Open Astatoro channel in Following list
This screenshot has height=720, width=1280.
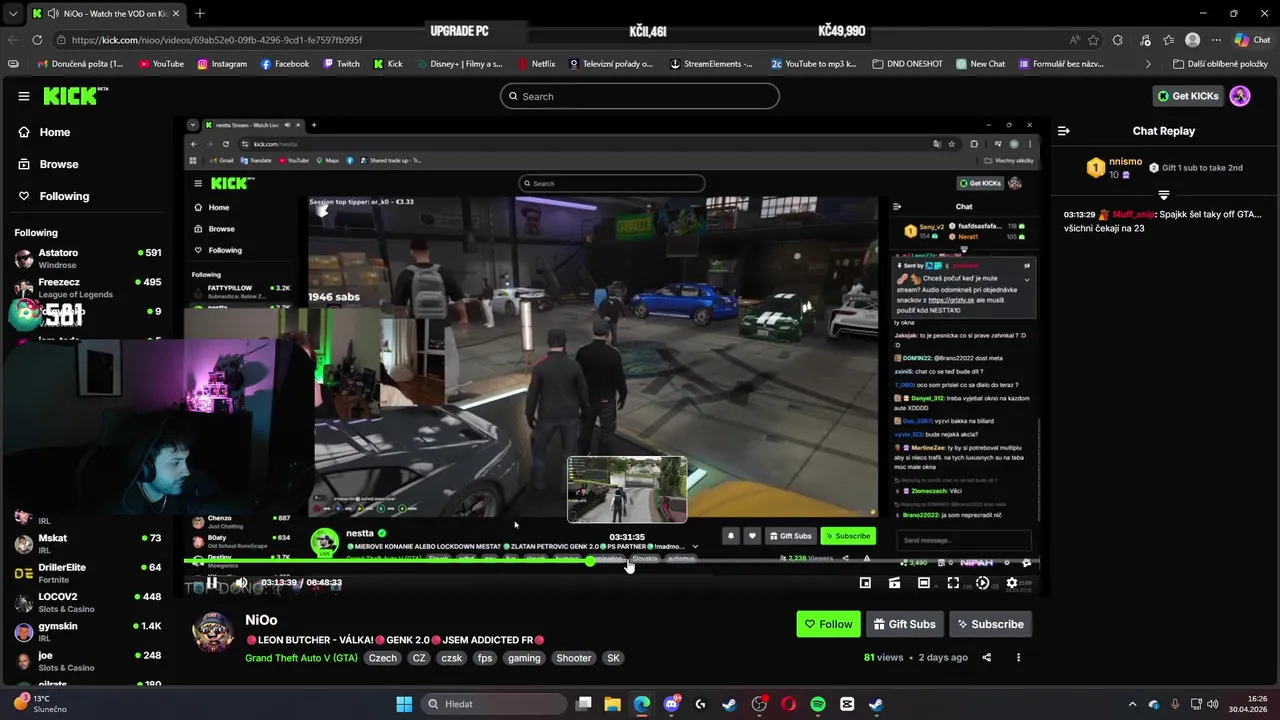pyautogui.click(x=87, y=258)
